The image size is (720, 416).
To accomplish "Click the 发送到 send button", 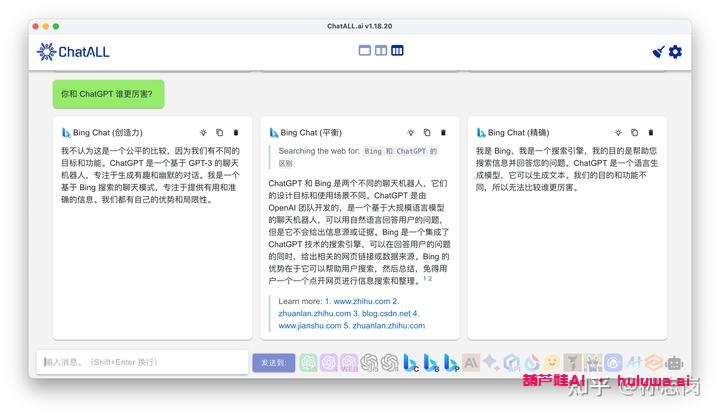I will click(274, 363).
